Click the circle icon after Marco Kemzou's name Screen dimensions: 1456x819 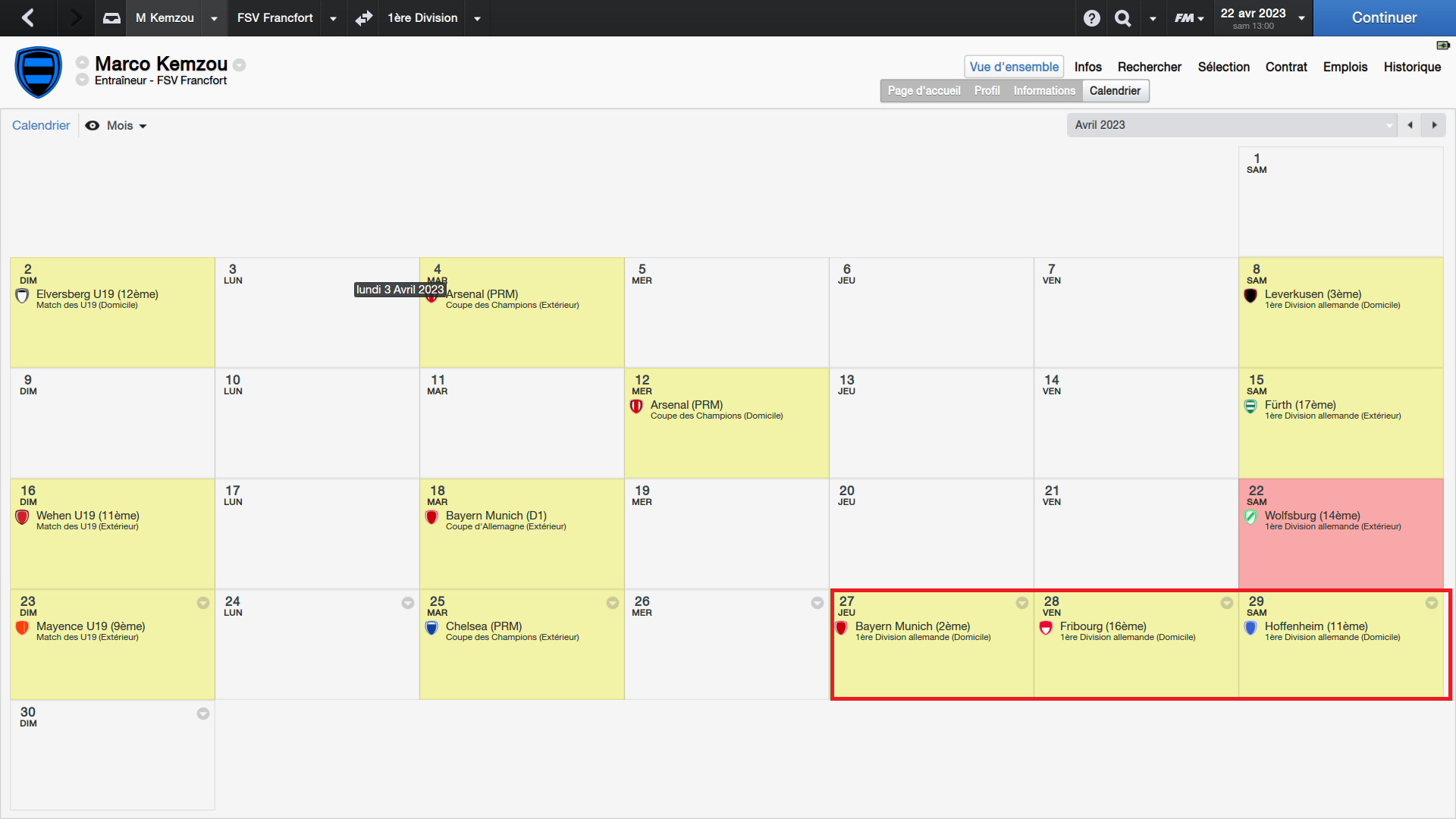click(x=240, y=64)
